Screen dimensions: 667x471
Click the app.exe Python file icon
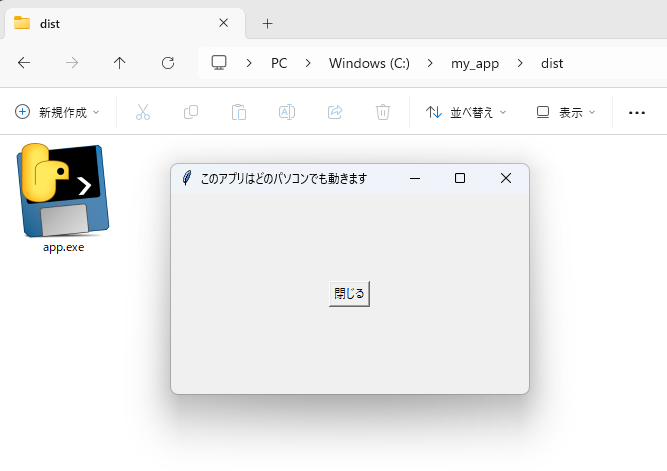[x=62, y=190]
